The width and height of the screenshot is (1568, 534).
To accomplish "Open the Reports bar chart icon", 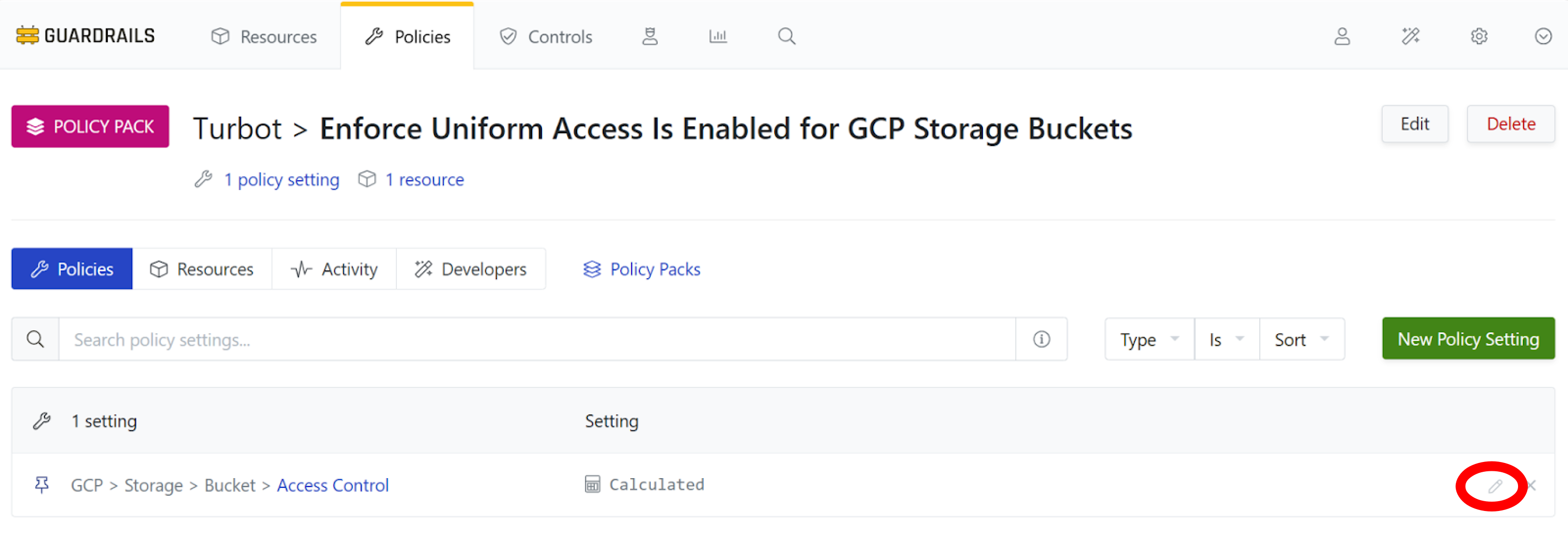I will (x=718, y=37).
